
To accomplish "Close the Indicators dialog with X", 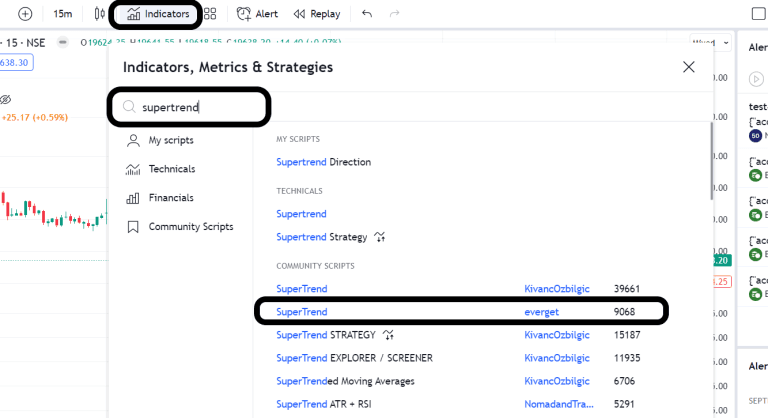I will [688, 67].
